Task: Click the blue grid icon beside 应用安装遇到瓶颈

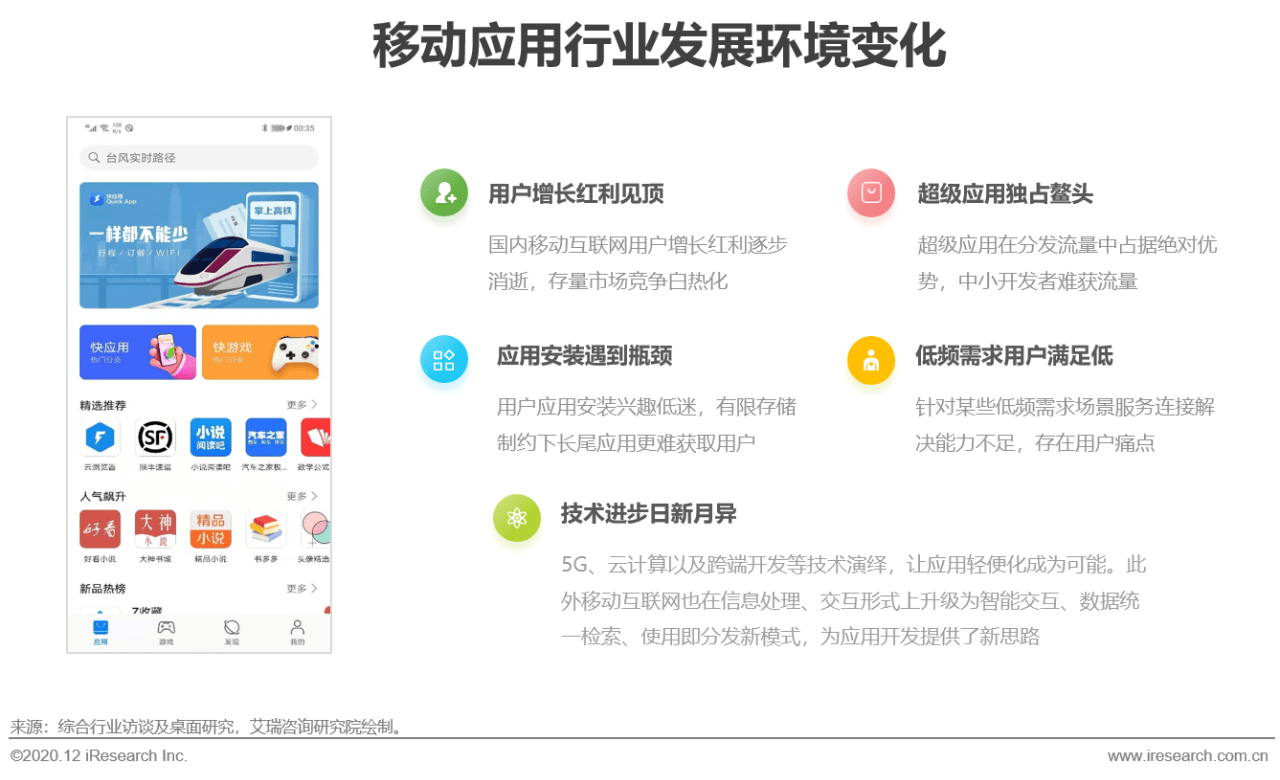Action: click(x=444, y=359)
